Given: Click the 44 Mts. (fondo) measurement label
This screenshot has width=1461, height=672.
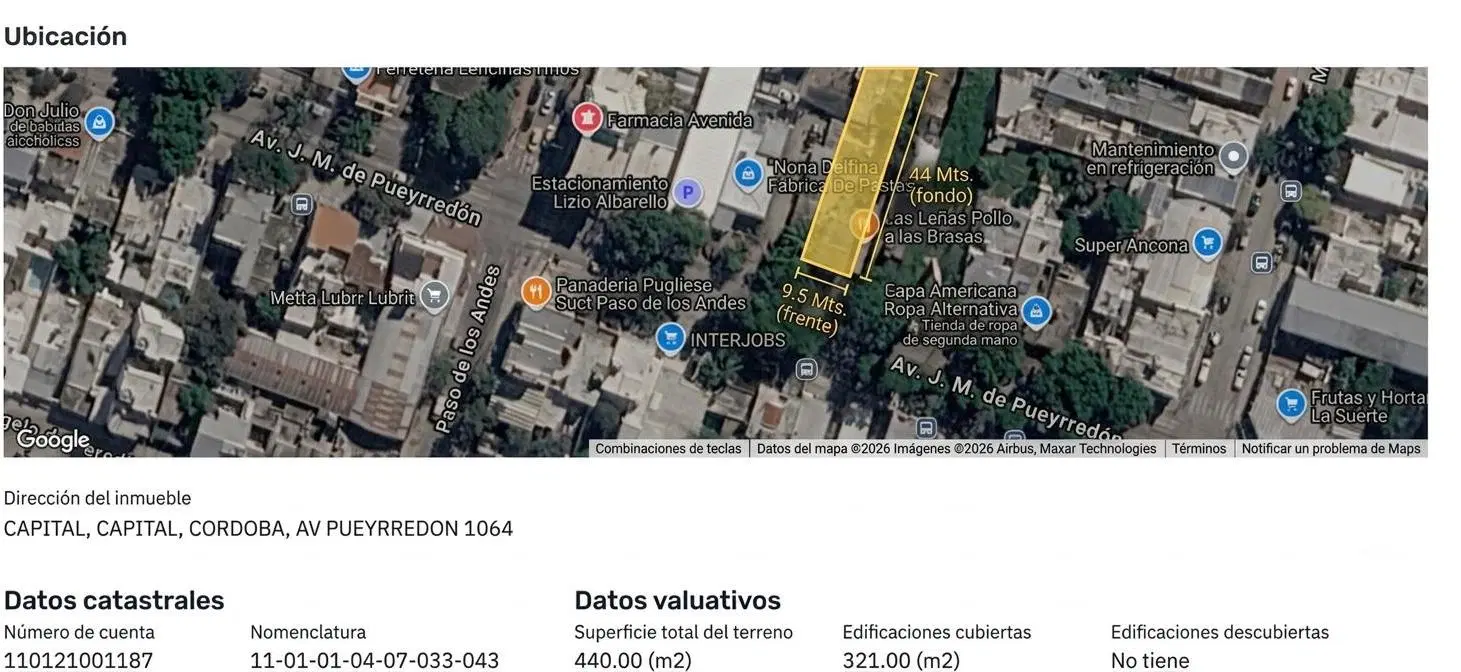Looking at the screenshot, I should click(941, 185).
